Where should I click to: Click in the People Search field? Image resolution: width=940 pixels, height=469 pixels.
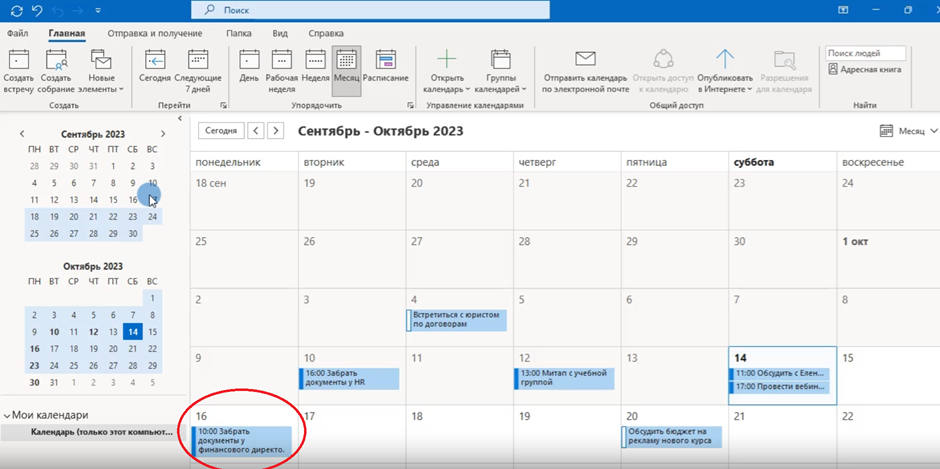tap(866, 53)
